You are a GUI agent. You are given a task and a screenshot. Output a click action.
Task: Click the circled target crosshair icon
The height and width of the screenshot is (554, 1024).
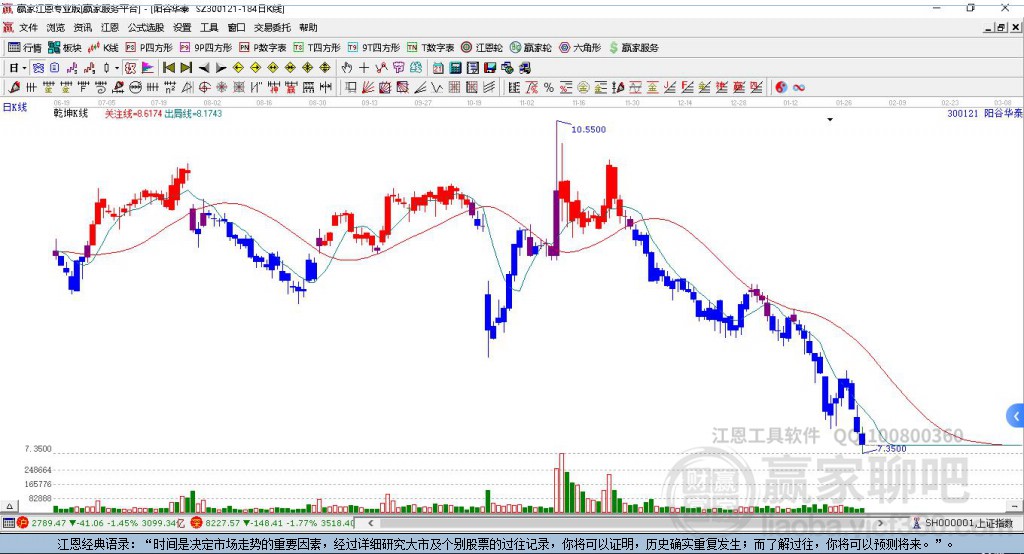[x=204, y=87]
